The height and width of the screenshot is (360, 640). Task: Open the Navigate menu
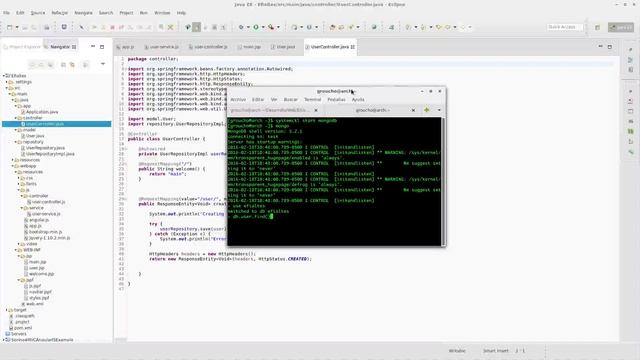[x=83, y=13]
